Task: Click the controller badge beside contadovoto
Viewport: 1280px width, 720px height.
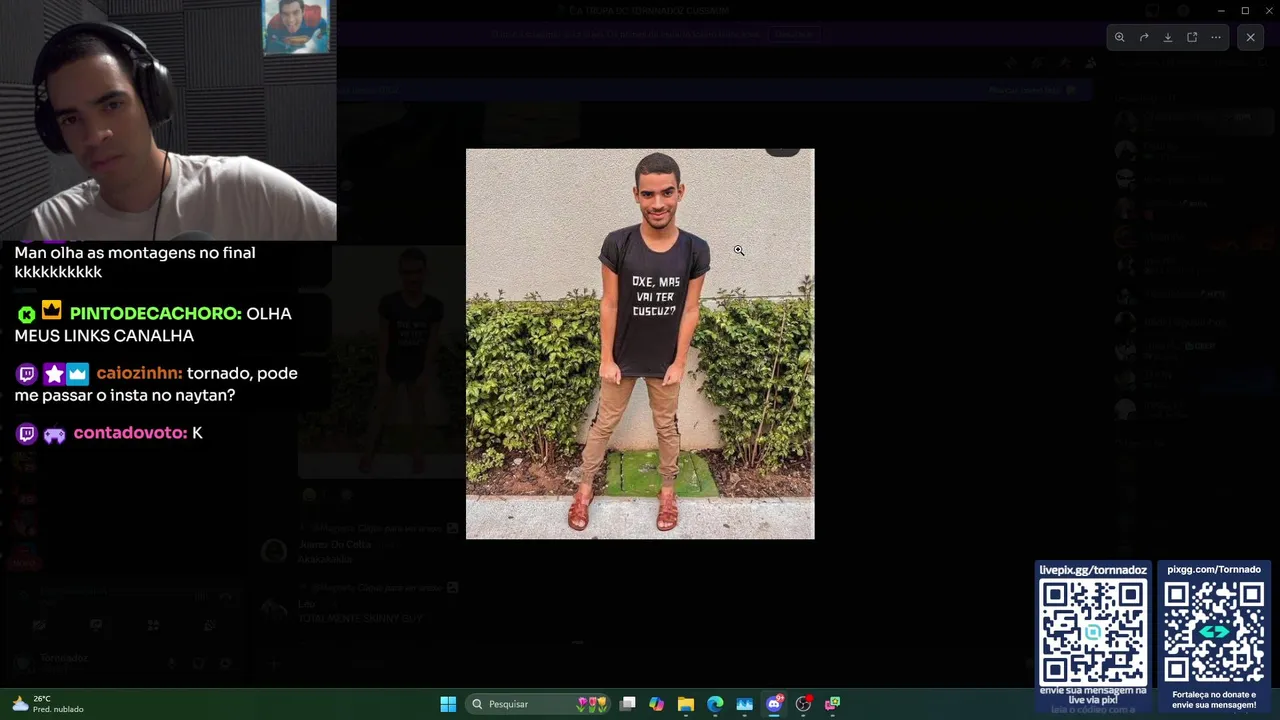Action: click(x=54, y=434)
